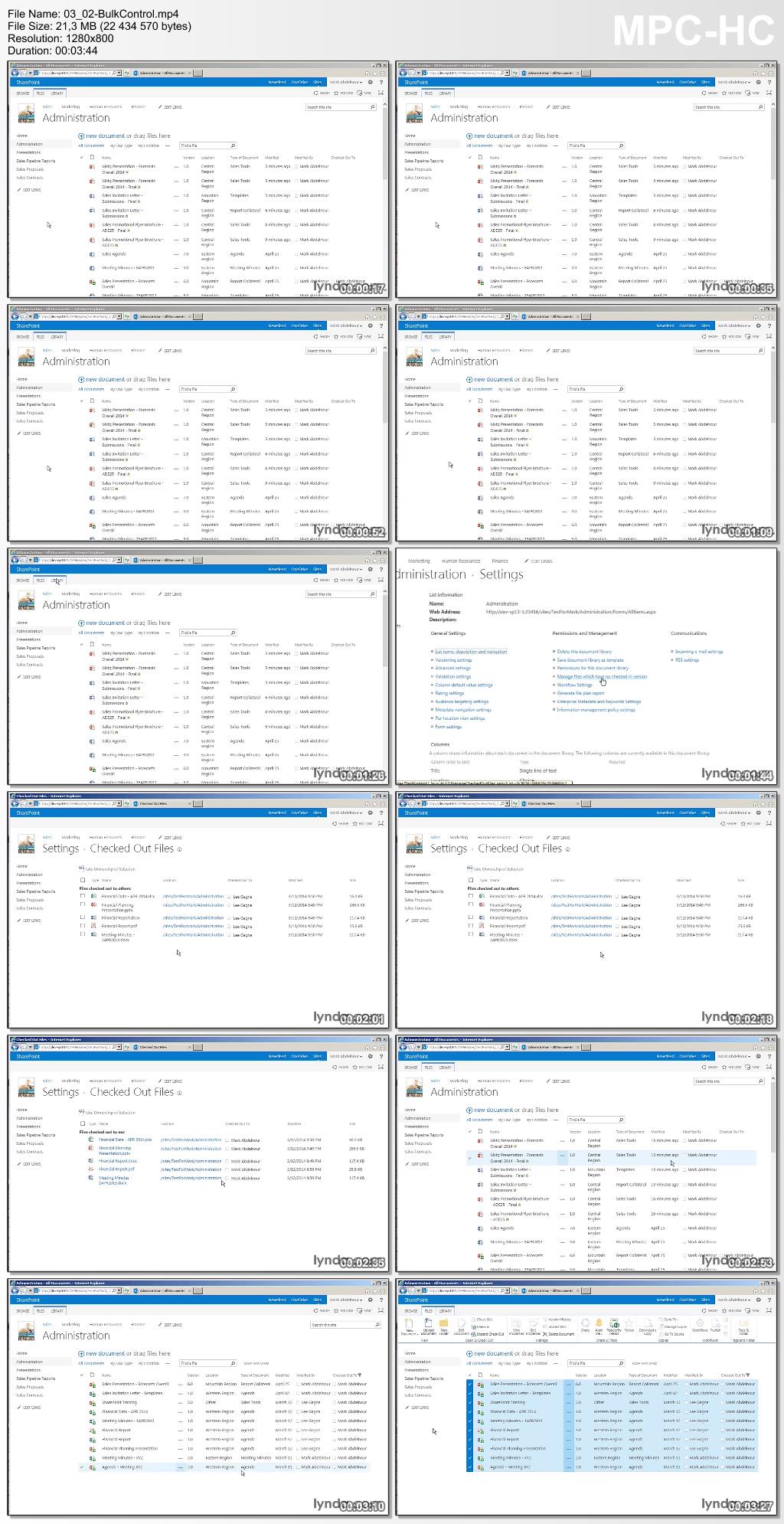Screen dimensions: 784x1524
Task: Select Newsfeed in top bar, 00:03:27 frame
Action: 665,1300
